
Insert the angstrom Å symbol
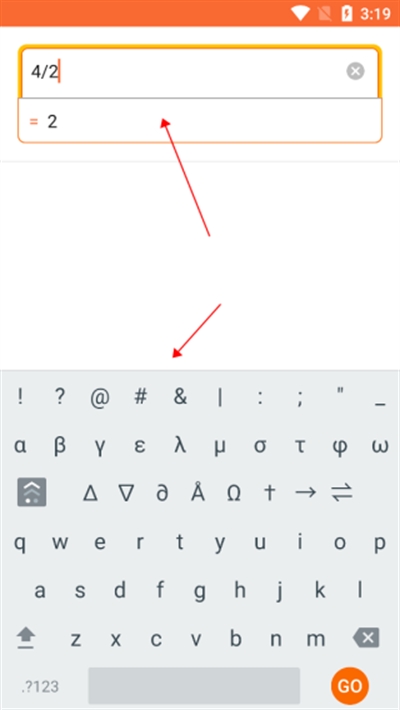(198, 492)
